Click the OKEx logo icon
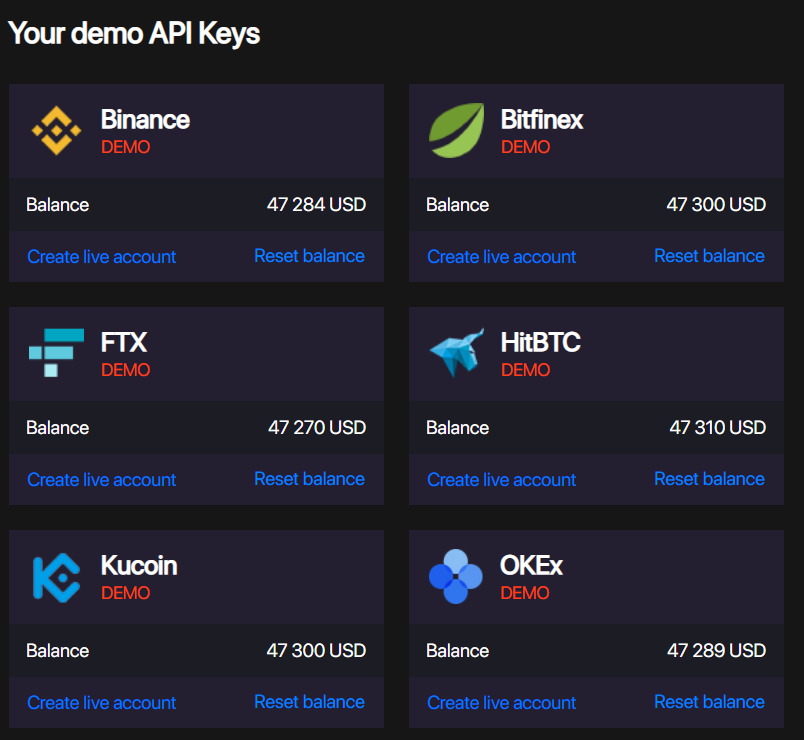Viewport: 804px width, 740px height. point(456,576)
